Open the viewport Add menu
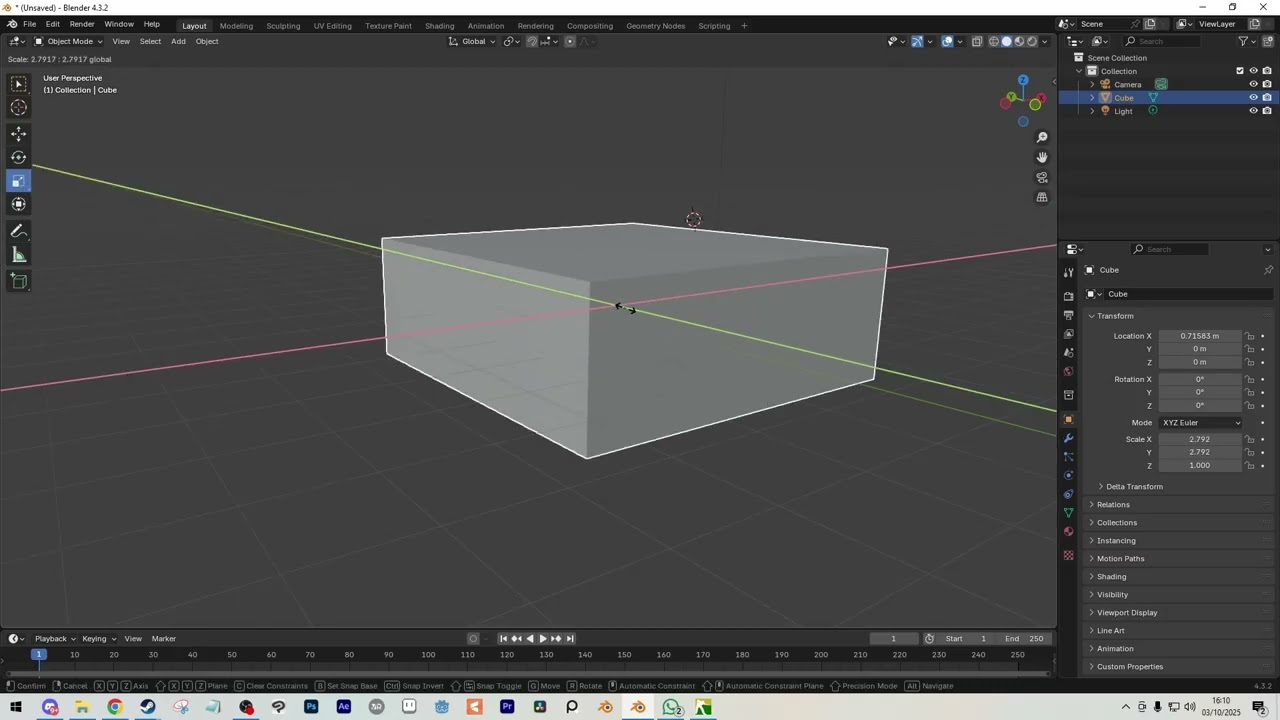Screen dimensions: 1280x720 tap(178, 41)
